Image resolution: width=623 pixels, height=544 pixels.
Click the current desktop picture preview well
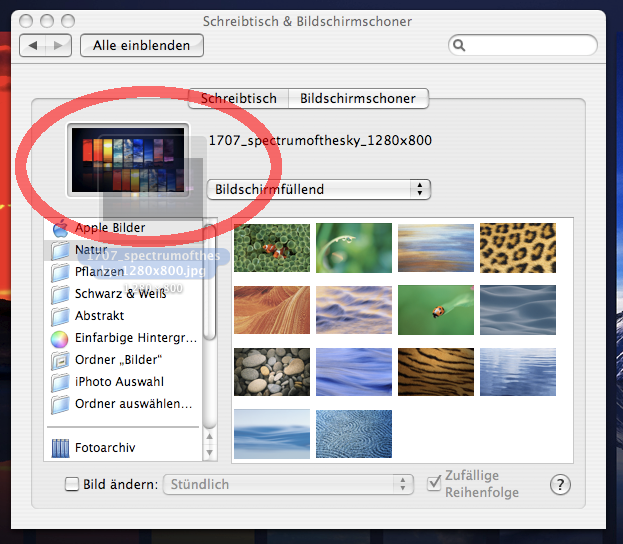coord(127,161)
